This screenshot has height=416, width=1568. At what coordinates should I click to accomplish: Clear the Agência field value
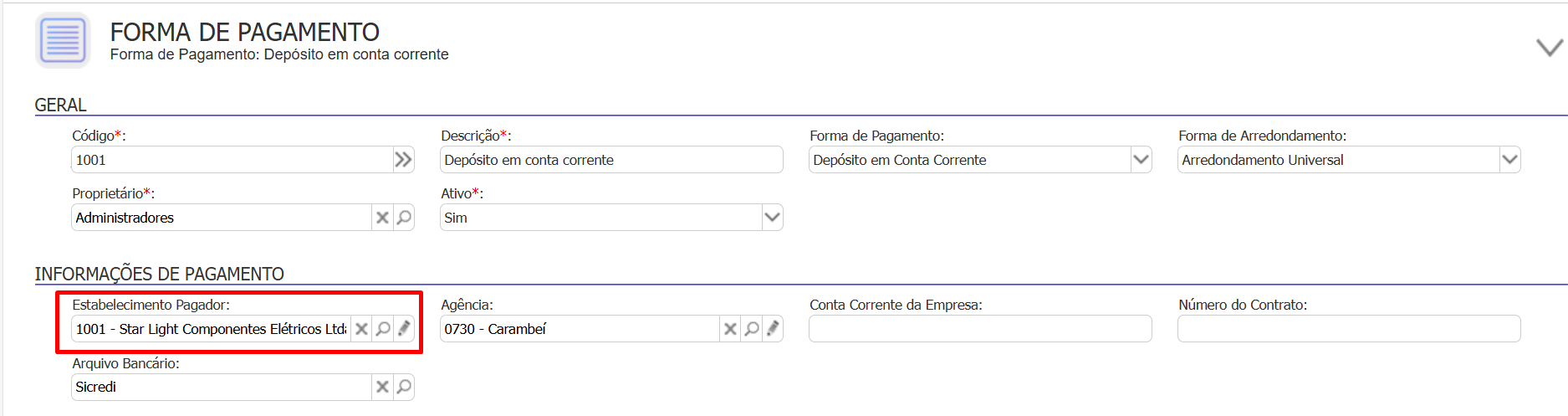[730, 329]
